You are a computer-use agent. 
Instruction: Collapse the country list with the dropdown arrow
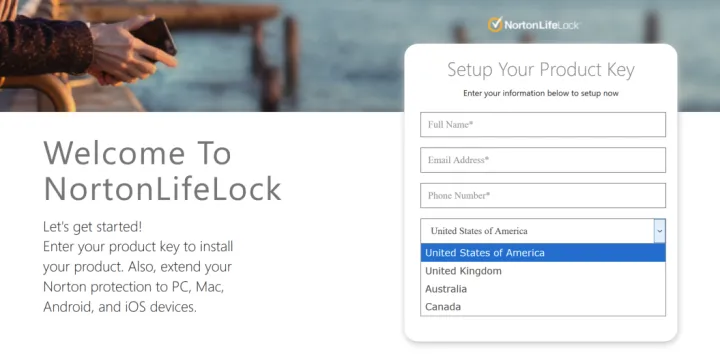click(659, 231)
